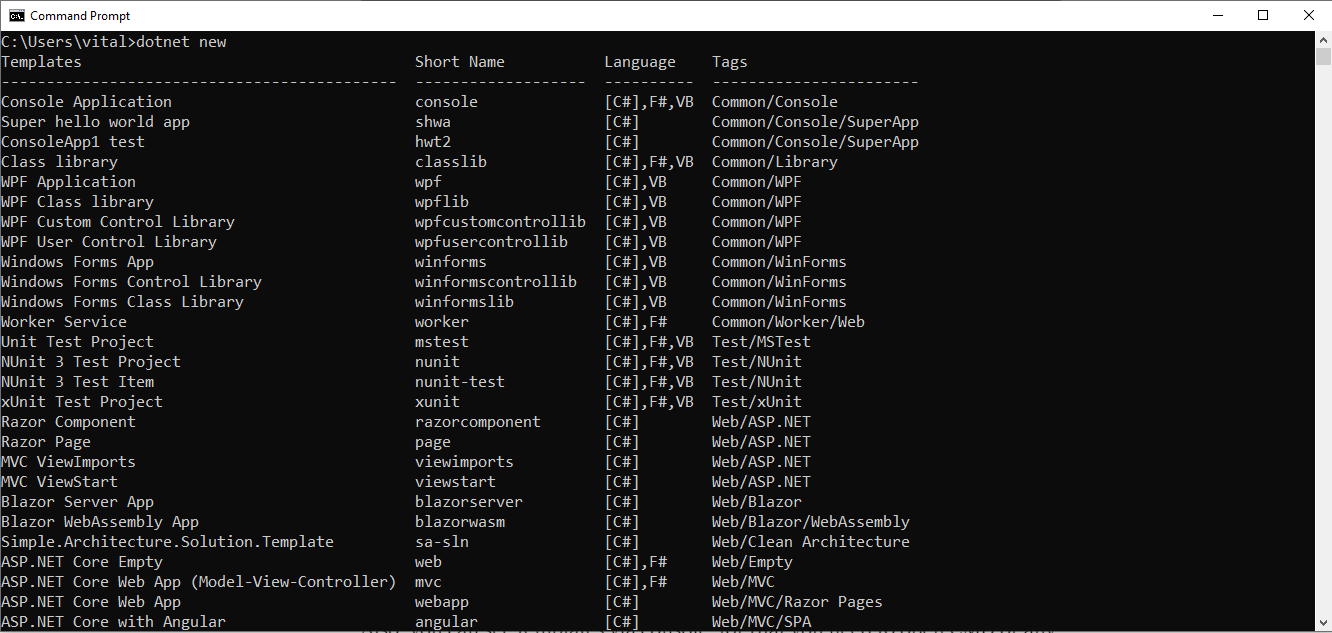Click short name 'viewimports'
The height and width of the screenshot is (633, 1332).
(464, 462)
